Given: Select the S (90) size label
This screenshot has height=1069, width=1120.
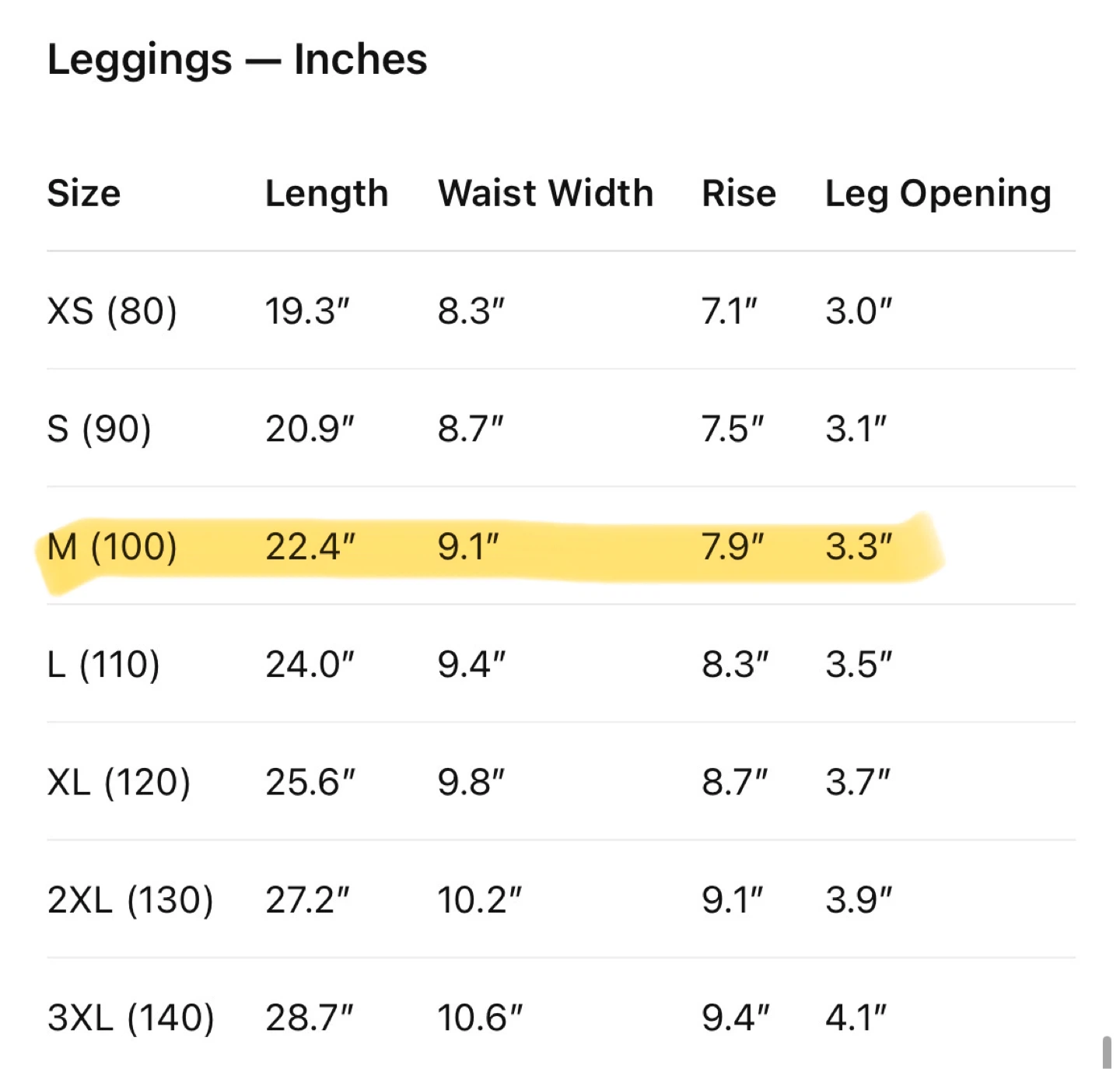Looking at the screenshot, I should pyautogui.click(x=100, y=429).
